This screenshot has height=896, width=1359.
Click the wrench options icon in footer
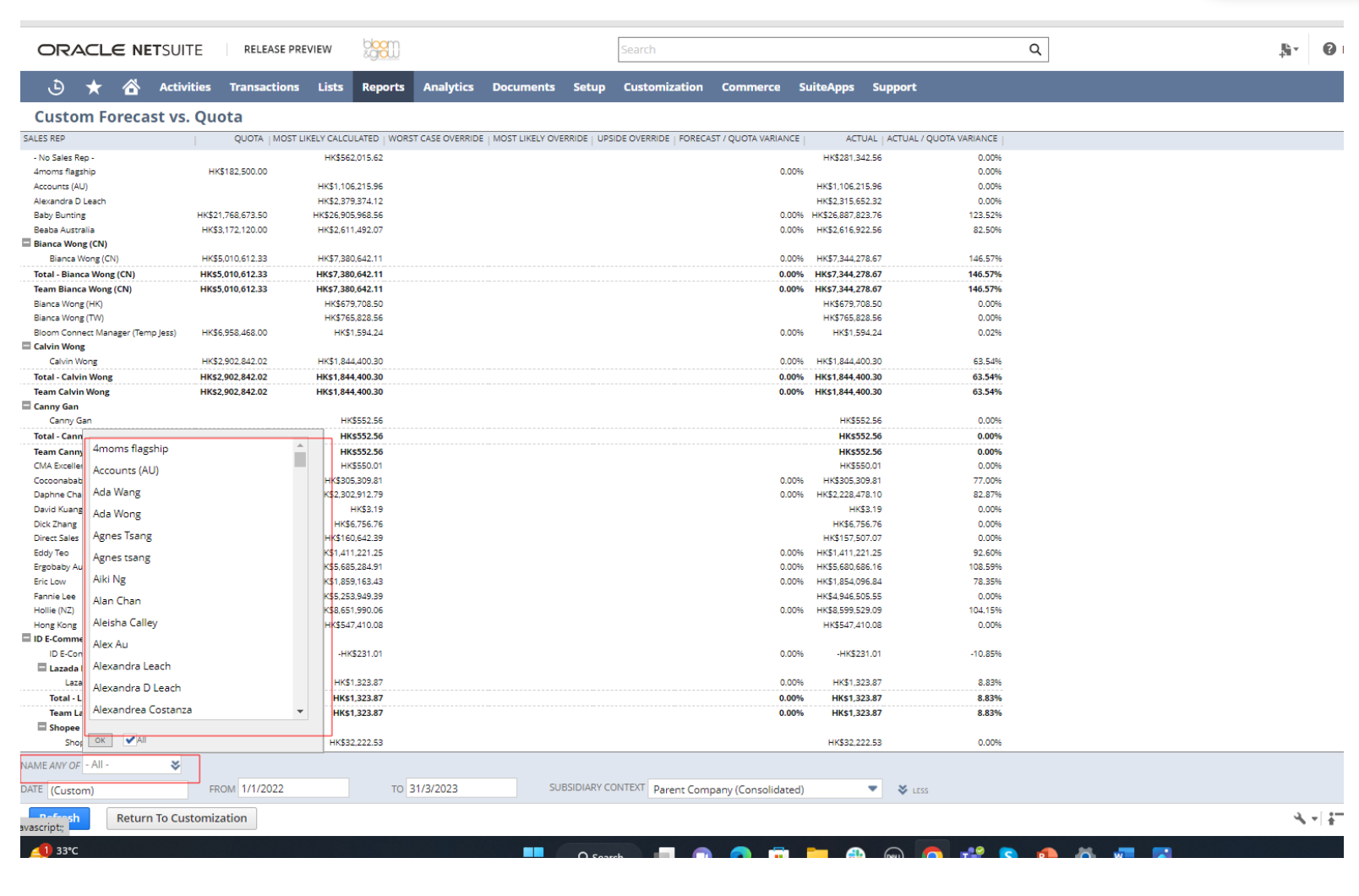point(1300,818)
